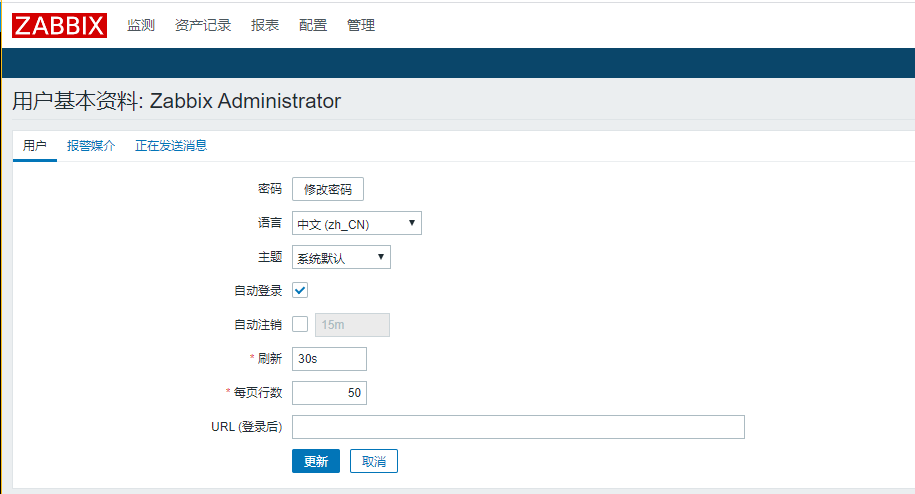Viewport: 915px width, 494px height.
Task: Open the 配置 menu
Action: click(x=313, y=25)
